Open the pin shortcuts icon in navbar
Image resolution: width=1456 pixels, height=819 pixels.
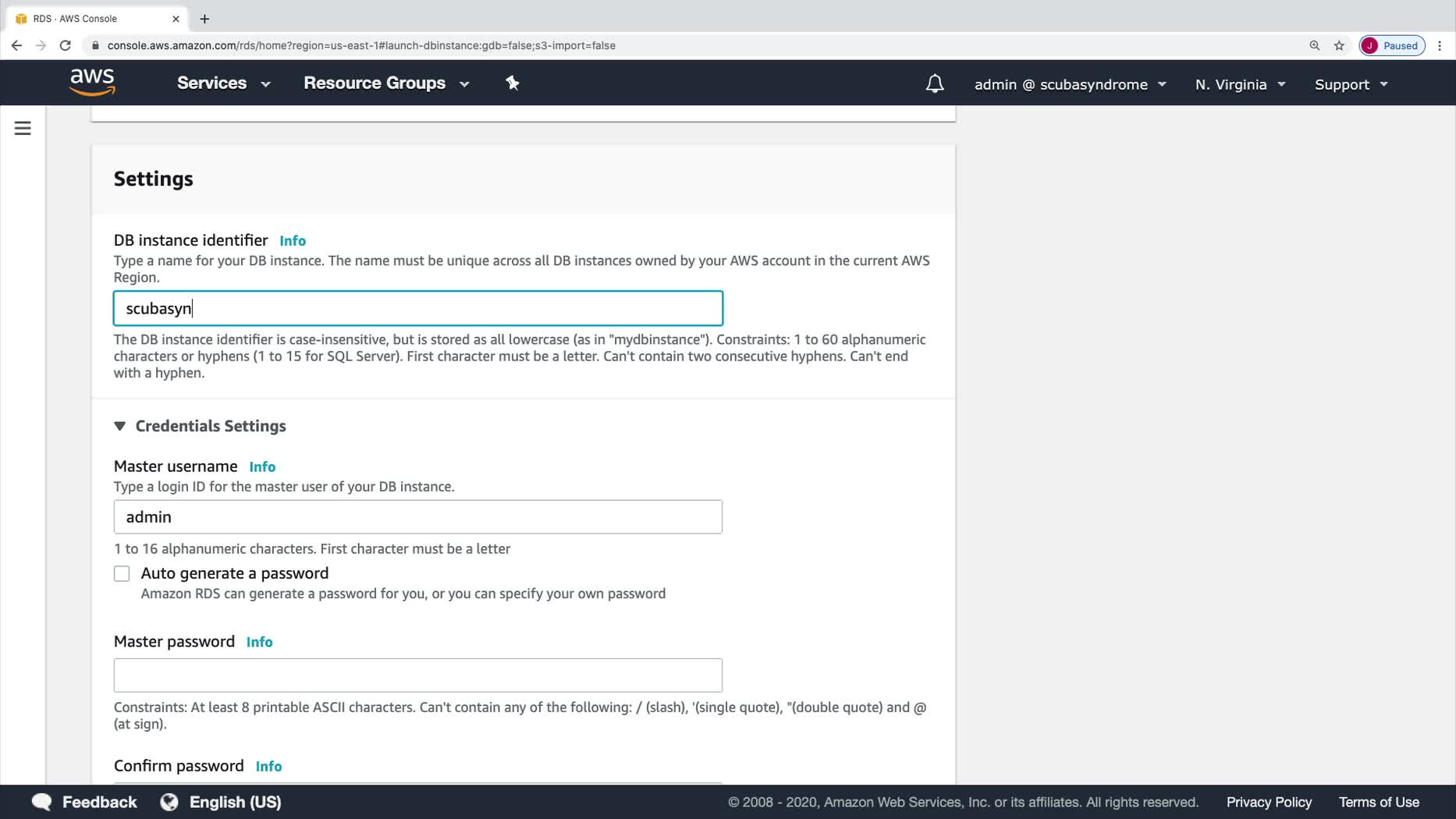[x=513, y=83]
